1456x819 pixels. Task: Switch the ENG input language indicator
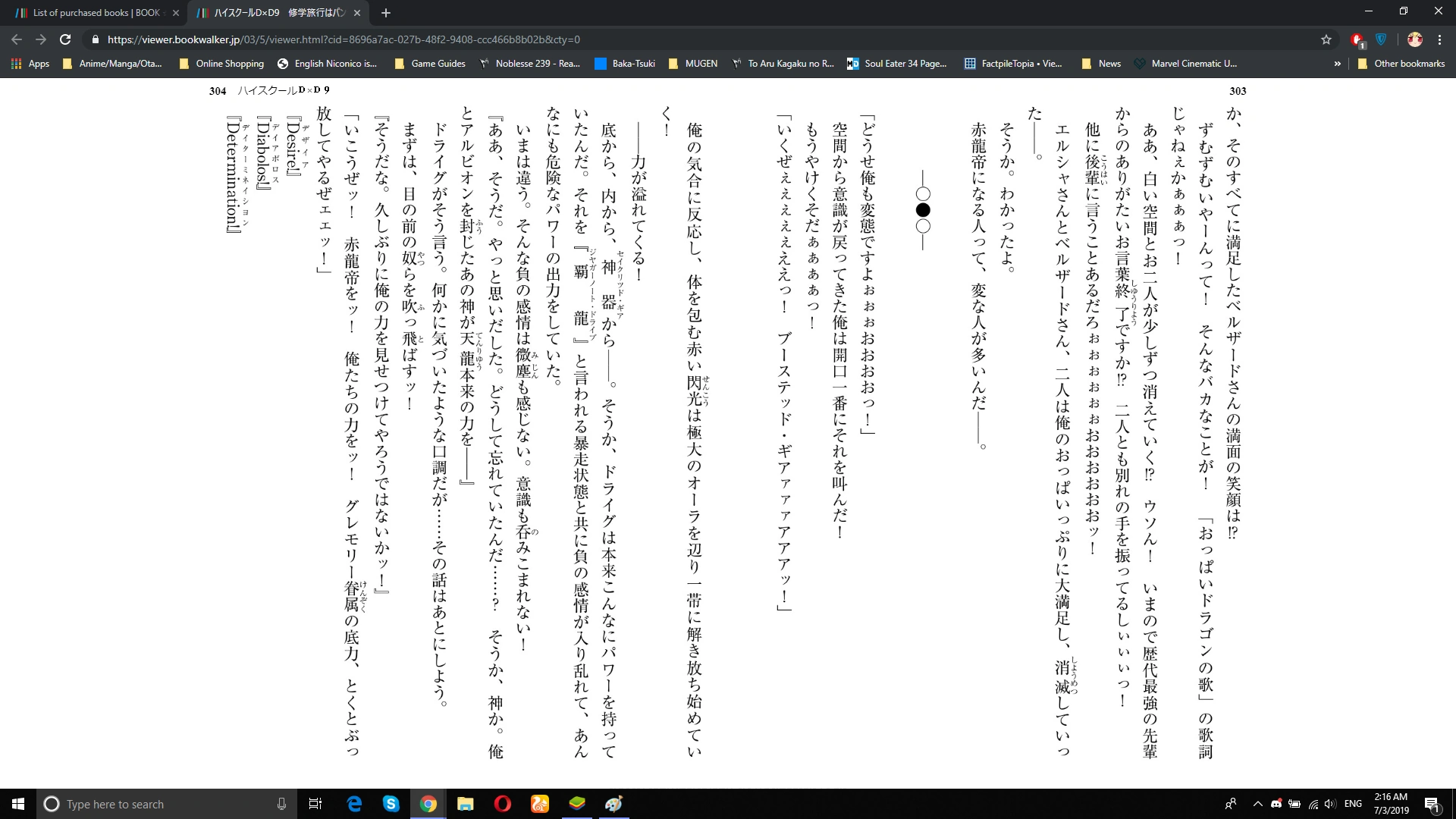click(x=1354, y=804)
